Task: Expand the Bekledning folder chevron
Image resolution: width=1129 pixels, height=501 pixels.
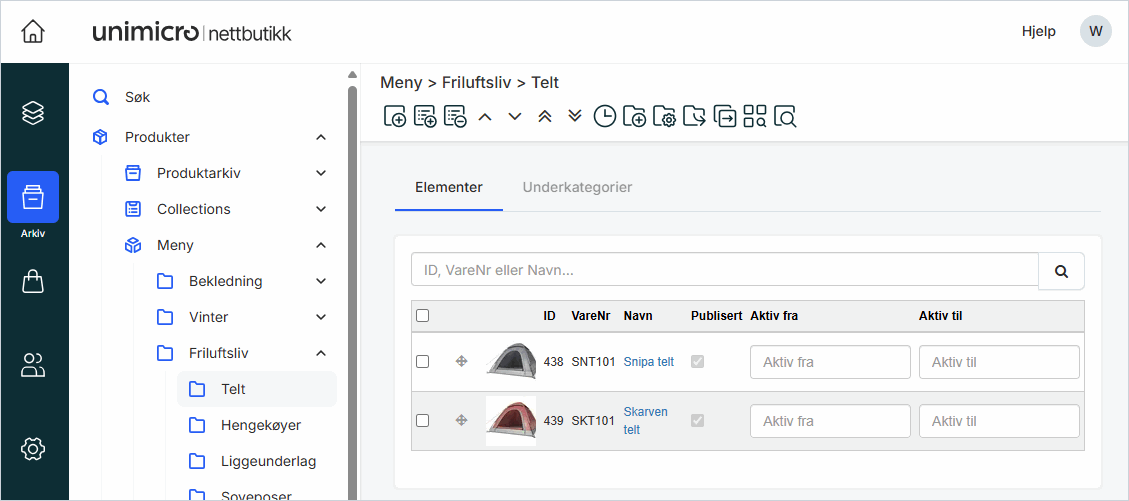Action: point(321,281)
